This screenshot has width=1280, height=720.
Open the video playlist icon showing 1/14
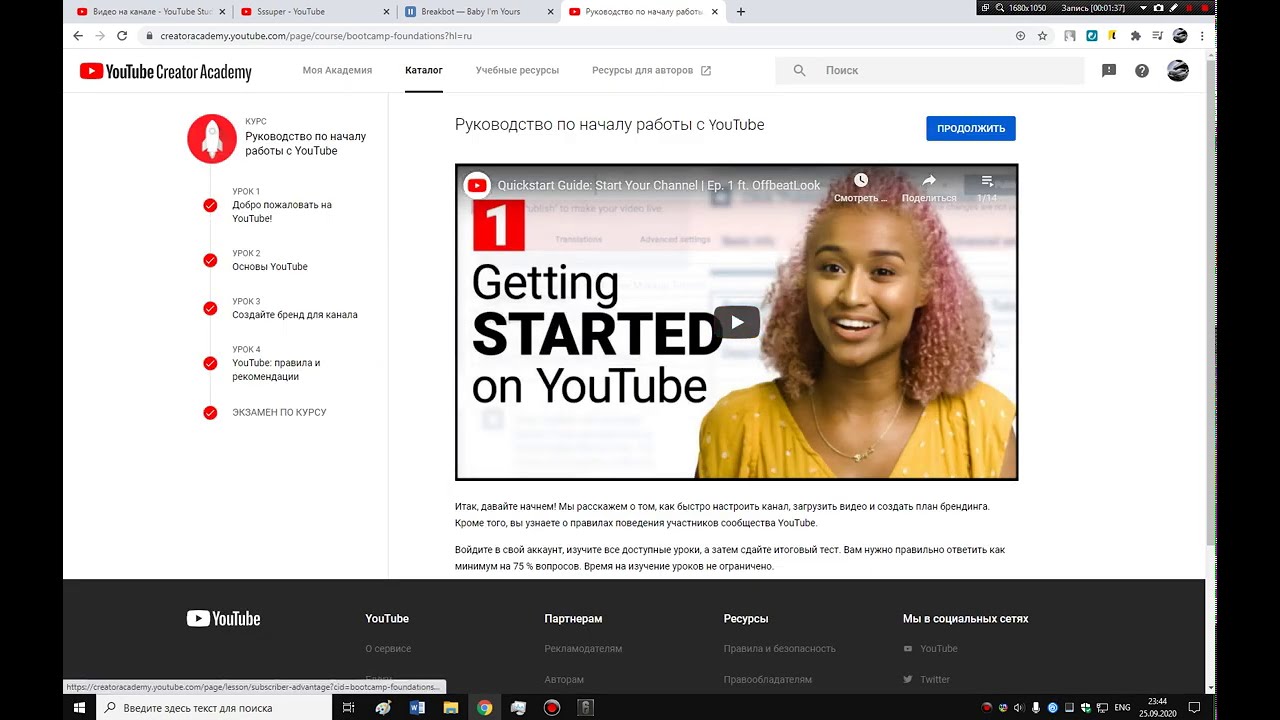pos(987,181)
